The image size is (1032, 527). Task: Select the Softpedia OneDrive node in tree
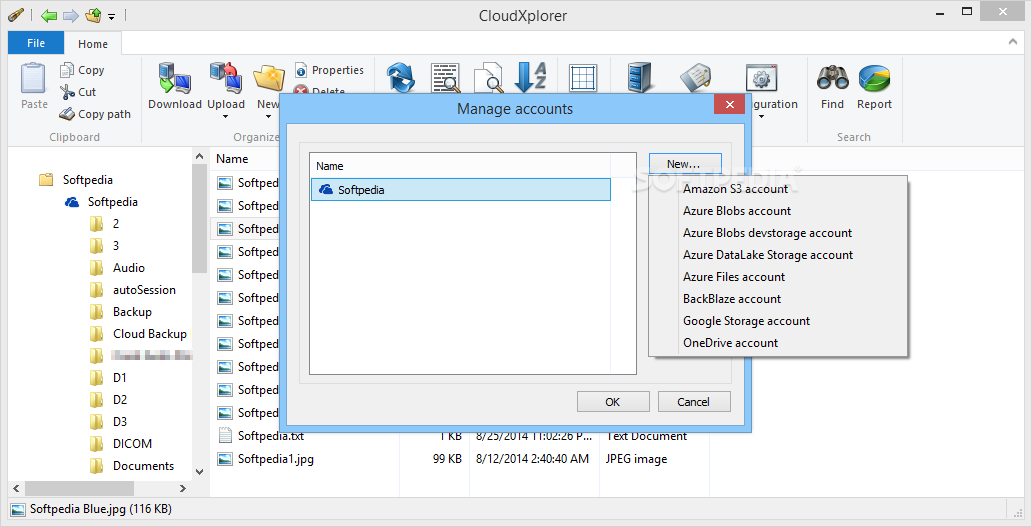[113, 202]
